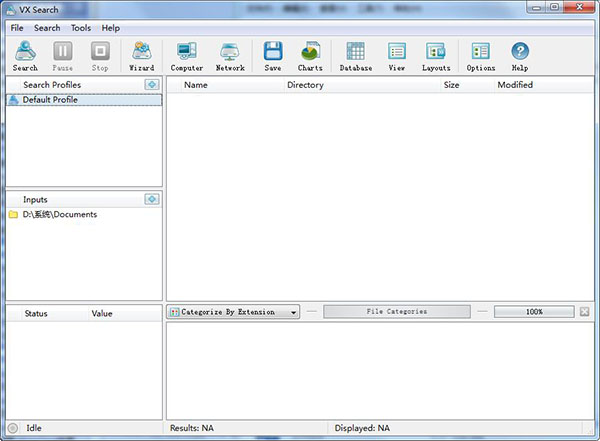
Task: Minimize the VX Search window
Action: click(536, 7)
